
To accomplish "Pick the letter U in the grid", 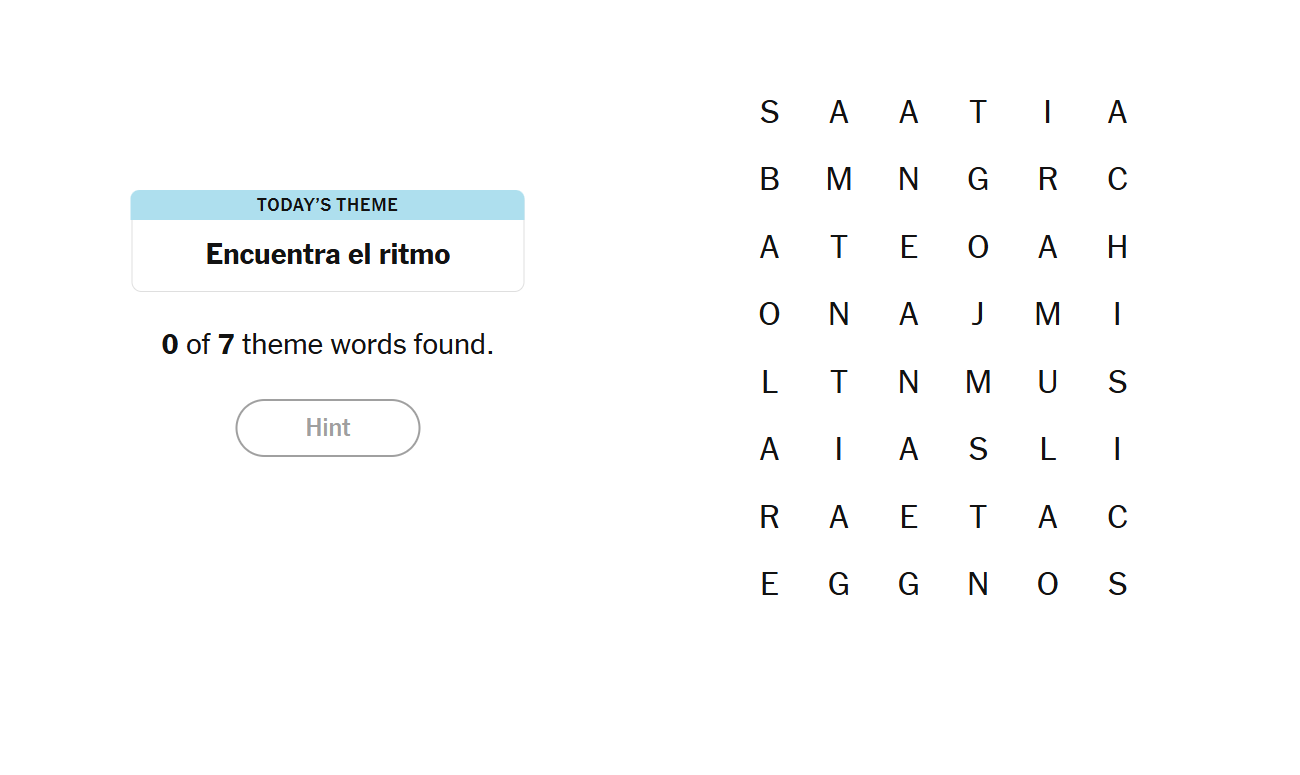I will click(1047, 382).
